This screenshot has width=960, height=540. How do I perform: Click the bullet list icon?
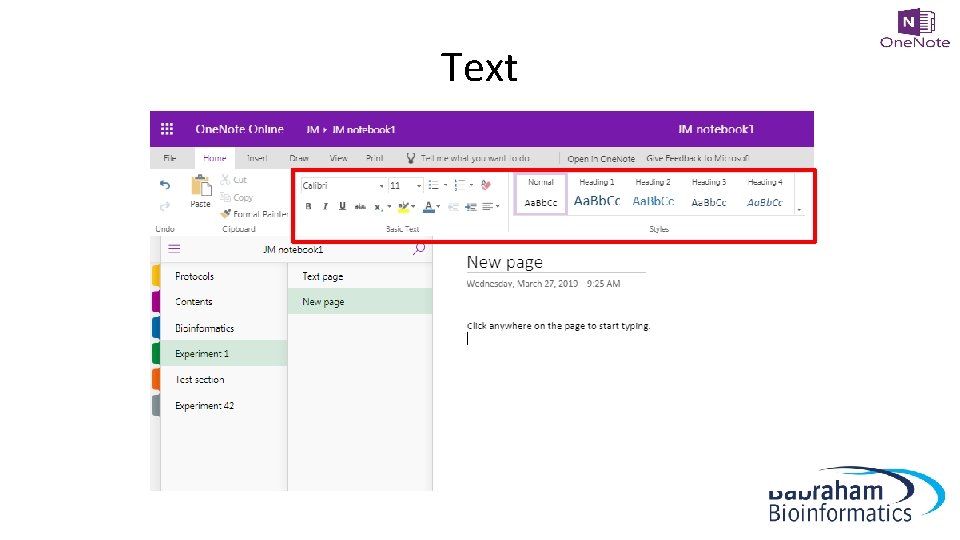[433, 185]
